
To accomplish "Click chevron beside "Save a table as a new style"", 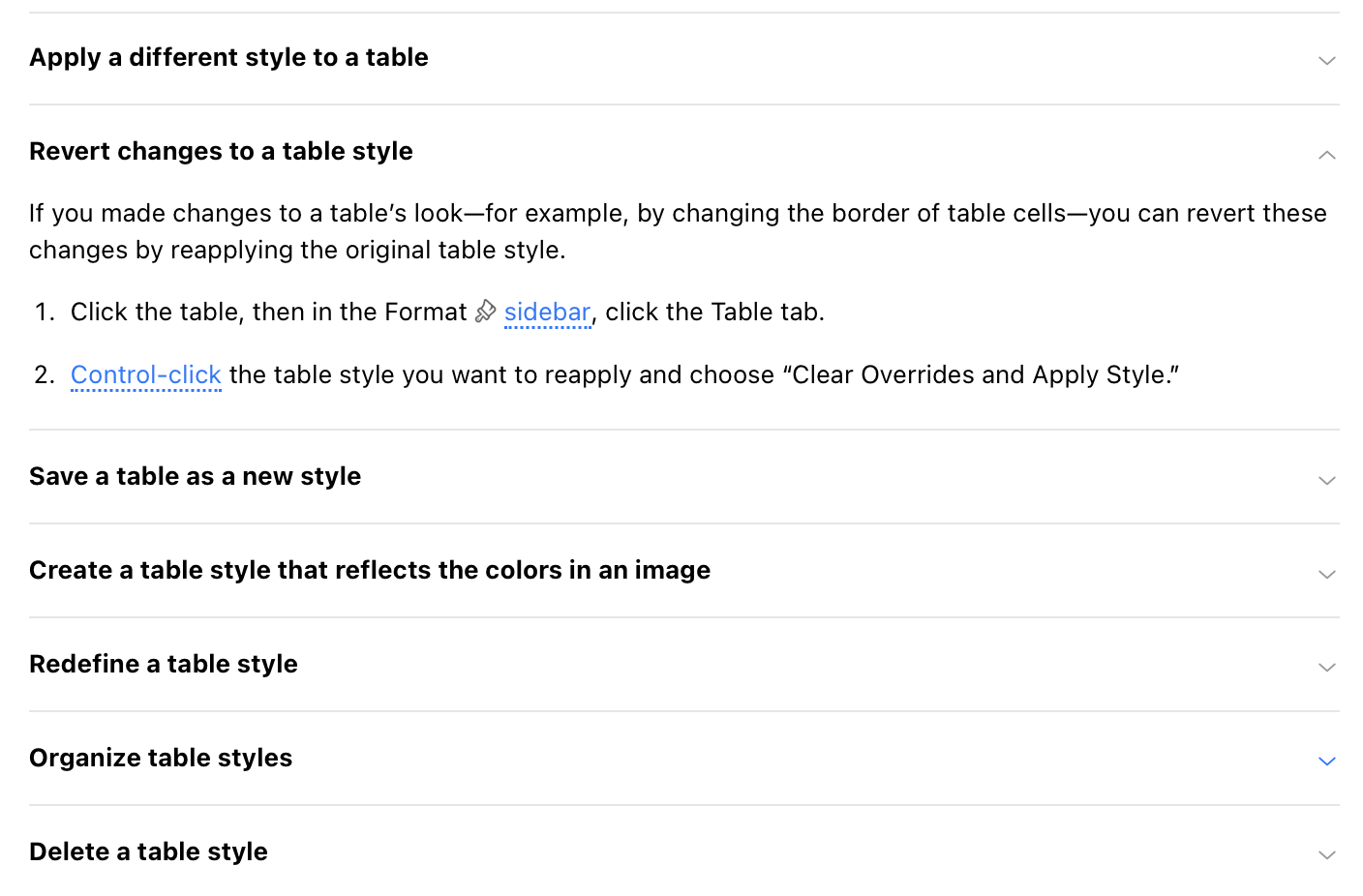I will 1326,480.
